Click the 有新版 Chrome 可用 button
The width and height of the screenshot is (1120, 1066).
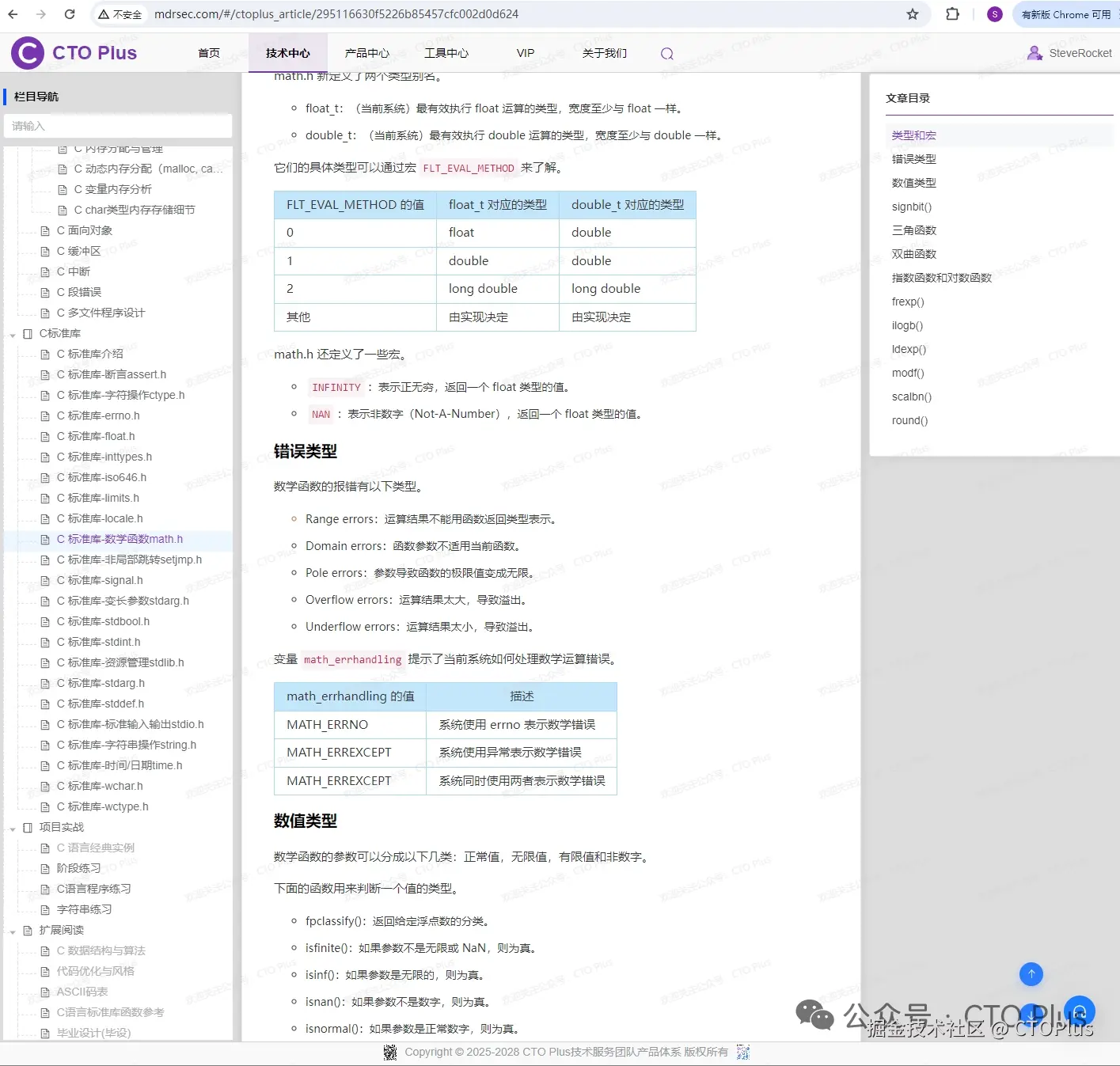pos(1065,13)
